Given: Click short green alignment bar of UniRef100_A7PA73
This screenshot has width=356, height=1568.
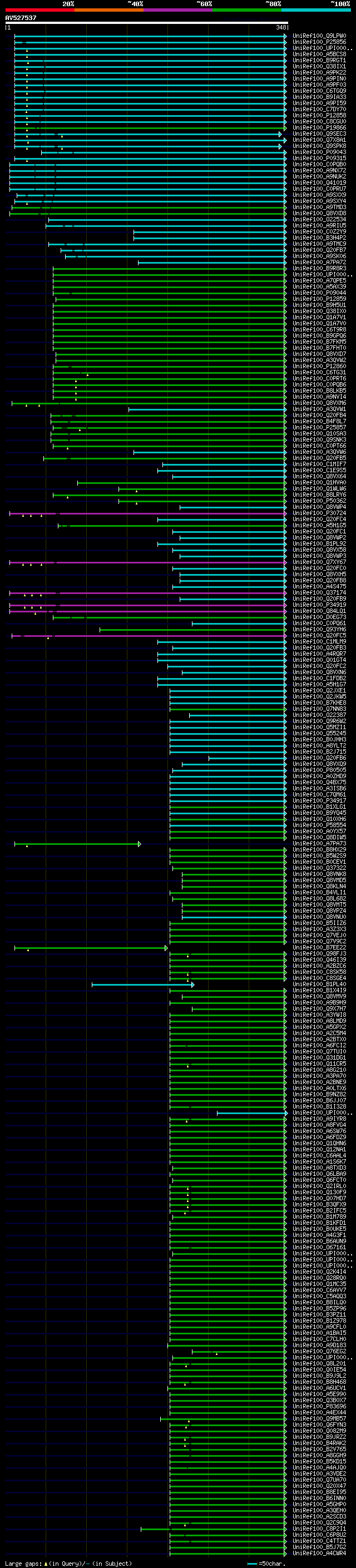Looking at the screenshot, I should 77,844.
